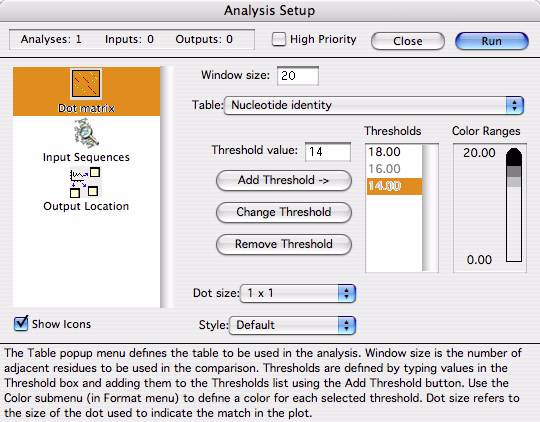Open the Style dropdown menu
The image size is (540, 422).
(x=292, y=325)
